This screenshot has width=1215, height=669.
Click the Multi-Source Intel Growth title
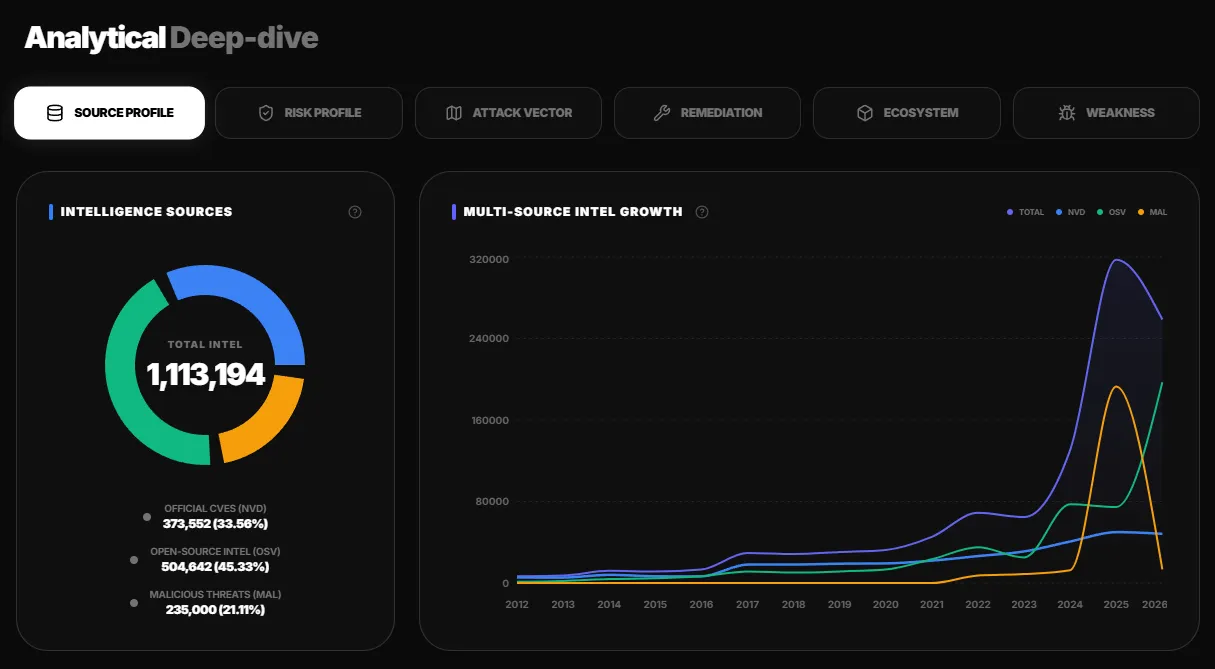click(573, 212)
